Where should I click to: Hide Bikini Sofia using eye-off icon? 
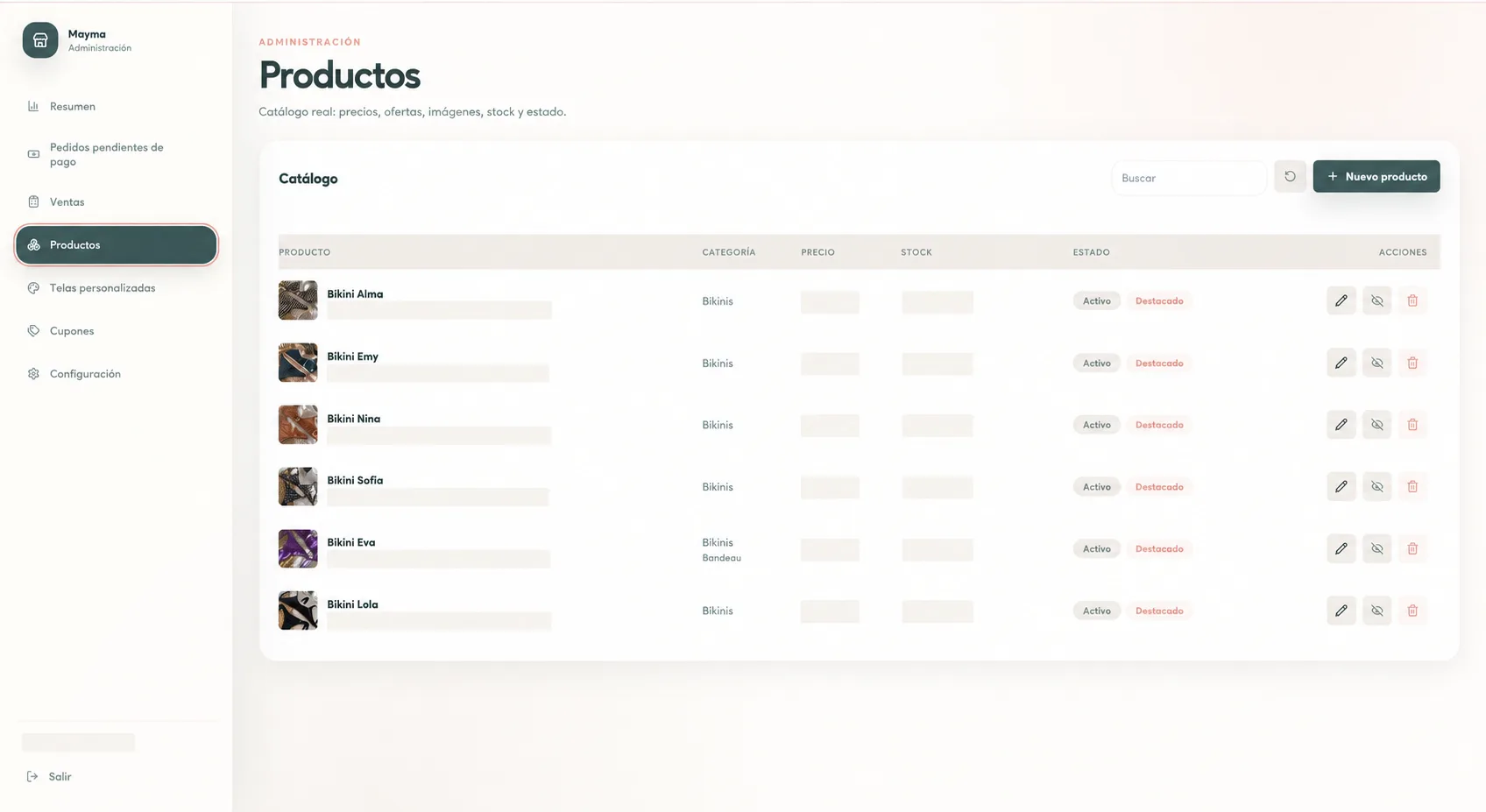pos(1377,486)
